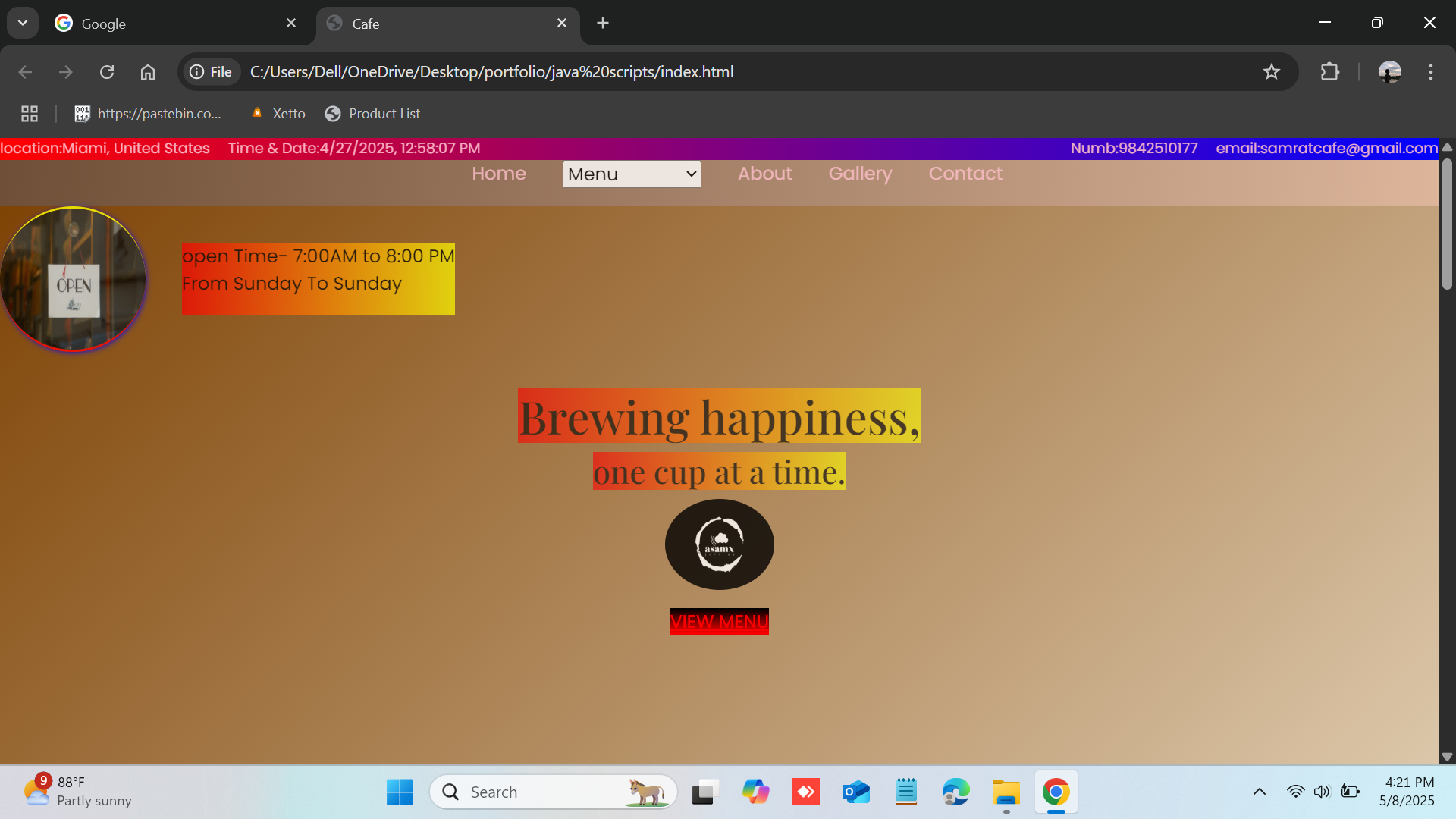Image resolution: width=1456 pixels, height=819 pixels.
Task: Click the page vertical scrollbar thumb
Action: coord(1447,224)
